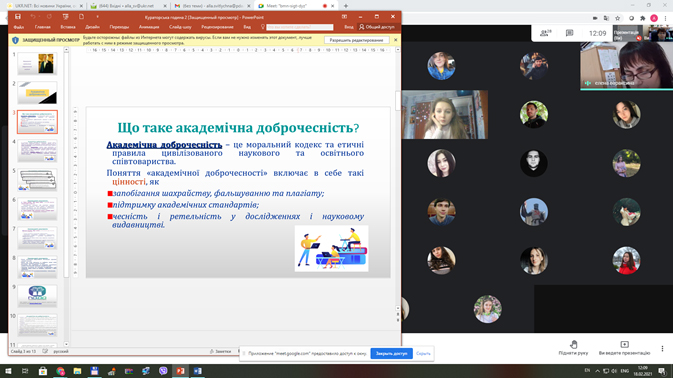Select slide 10 thumbnail
This screenshot has width=673, height=378.
click(37, 325)
